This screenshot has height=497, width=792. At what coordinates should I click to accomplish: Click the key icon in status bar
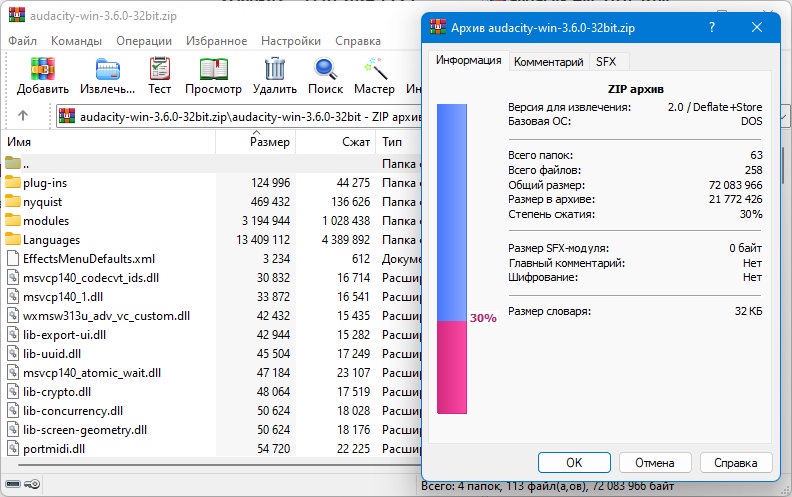[32, 484]
